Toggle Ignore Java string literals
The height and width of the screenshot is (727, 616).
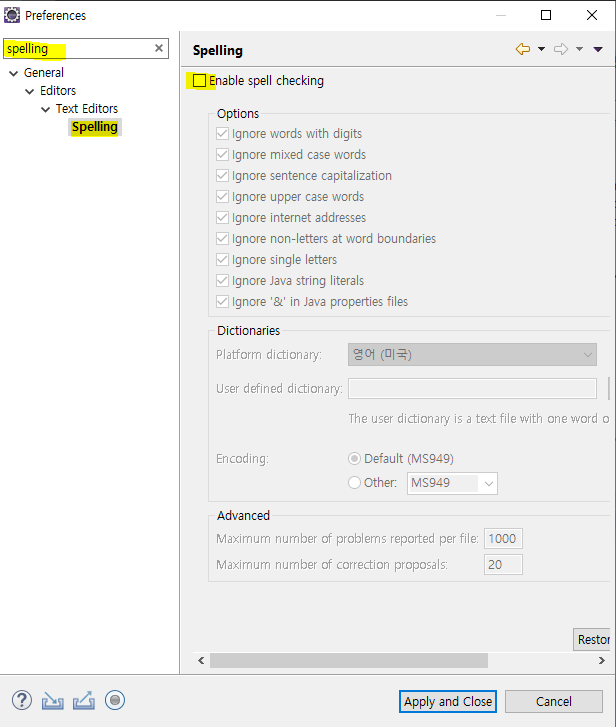coord(222,281)
